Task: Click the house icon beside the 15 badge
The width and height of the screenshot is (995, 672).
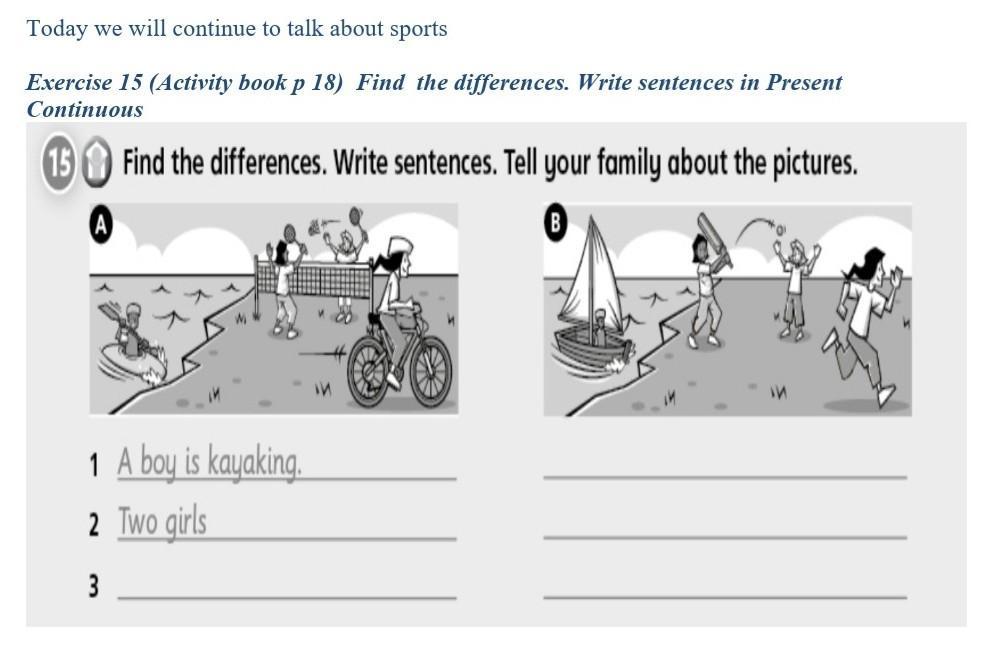Action: tap(95, 163)
